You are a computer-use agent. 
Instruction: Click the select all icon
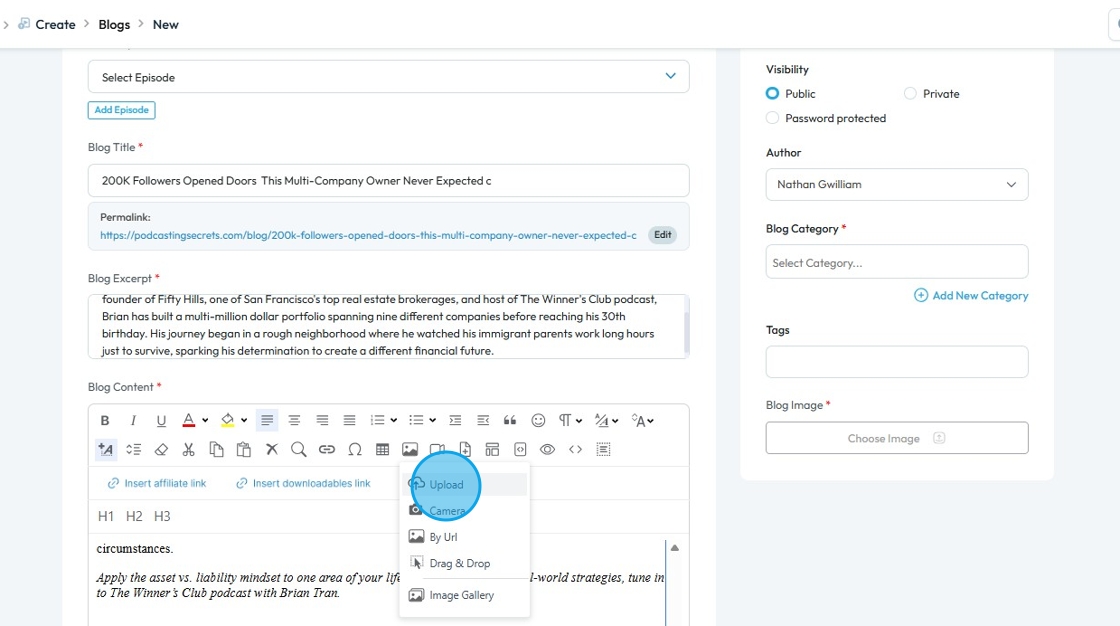pyautogui.click(x=604, y=449)
